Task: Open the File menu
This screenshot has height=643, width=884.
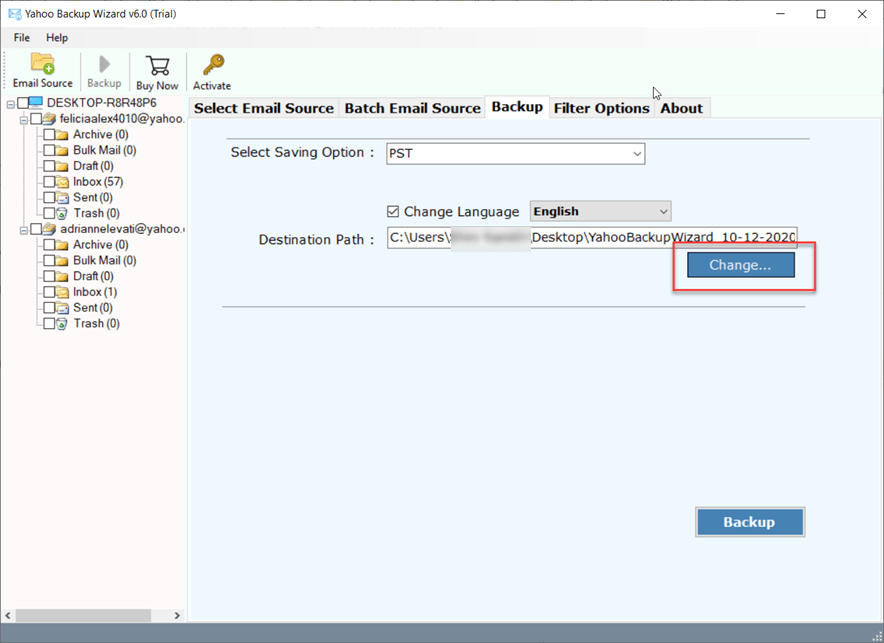Action: tap(21, 38)
